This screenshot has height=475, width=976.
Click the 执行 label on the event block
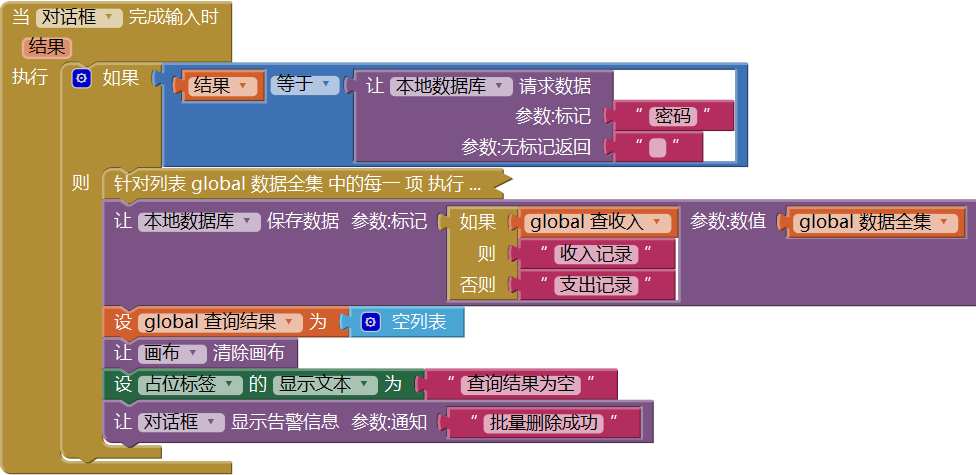[x=29, y=77]
